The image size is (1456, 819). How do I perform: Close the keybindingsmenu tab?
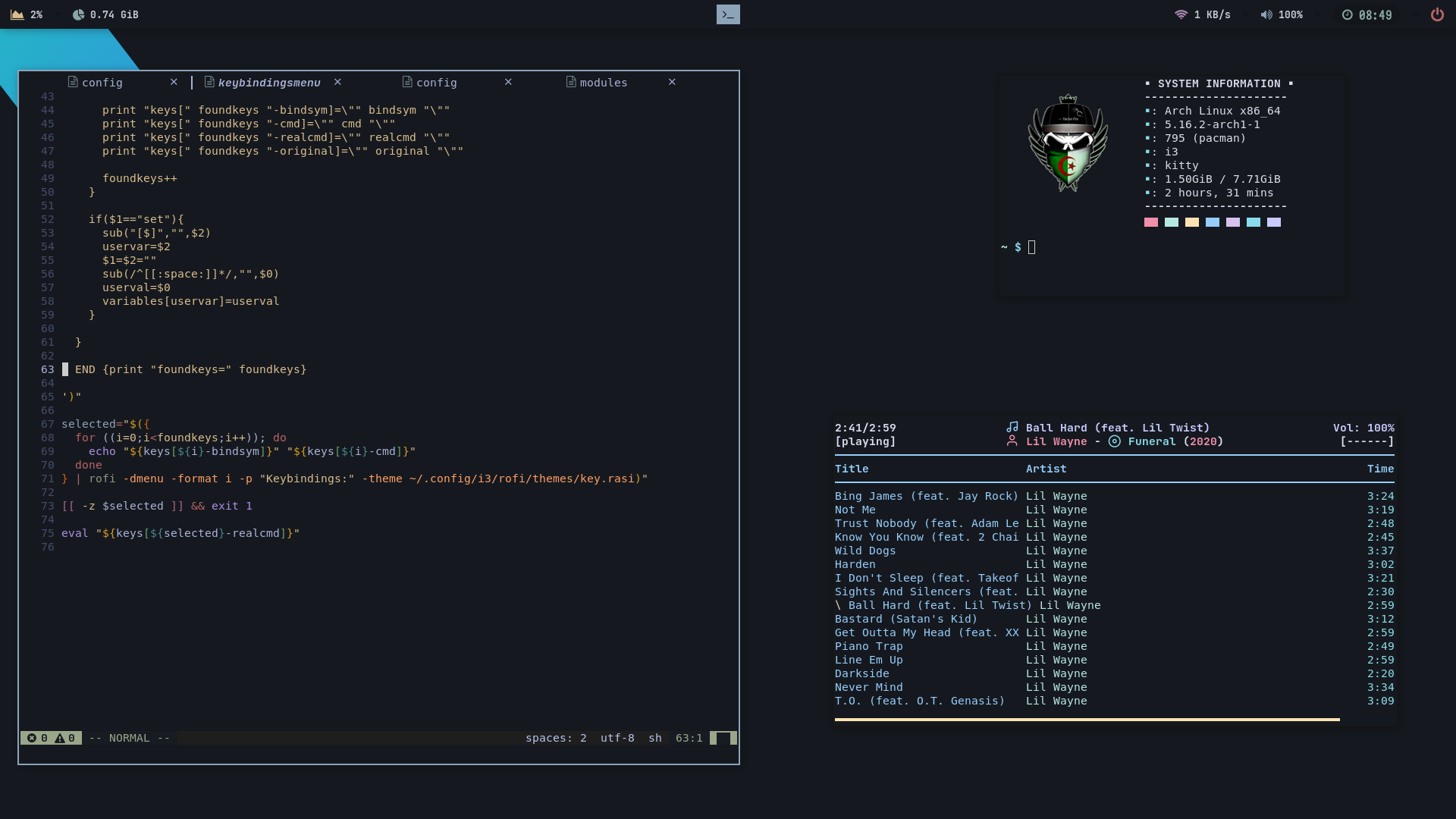coord(337,82)
